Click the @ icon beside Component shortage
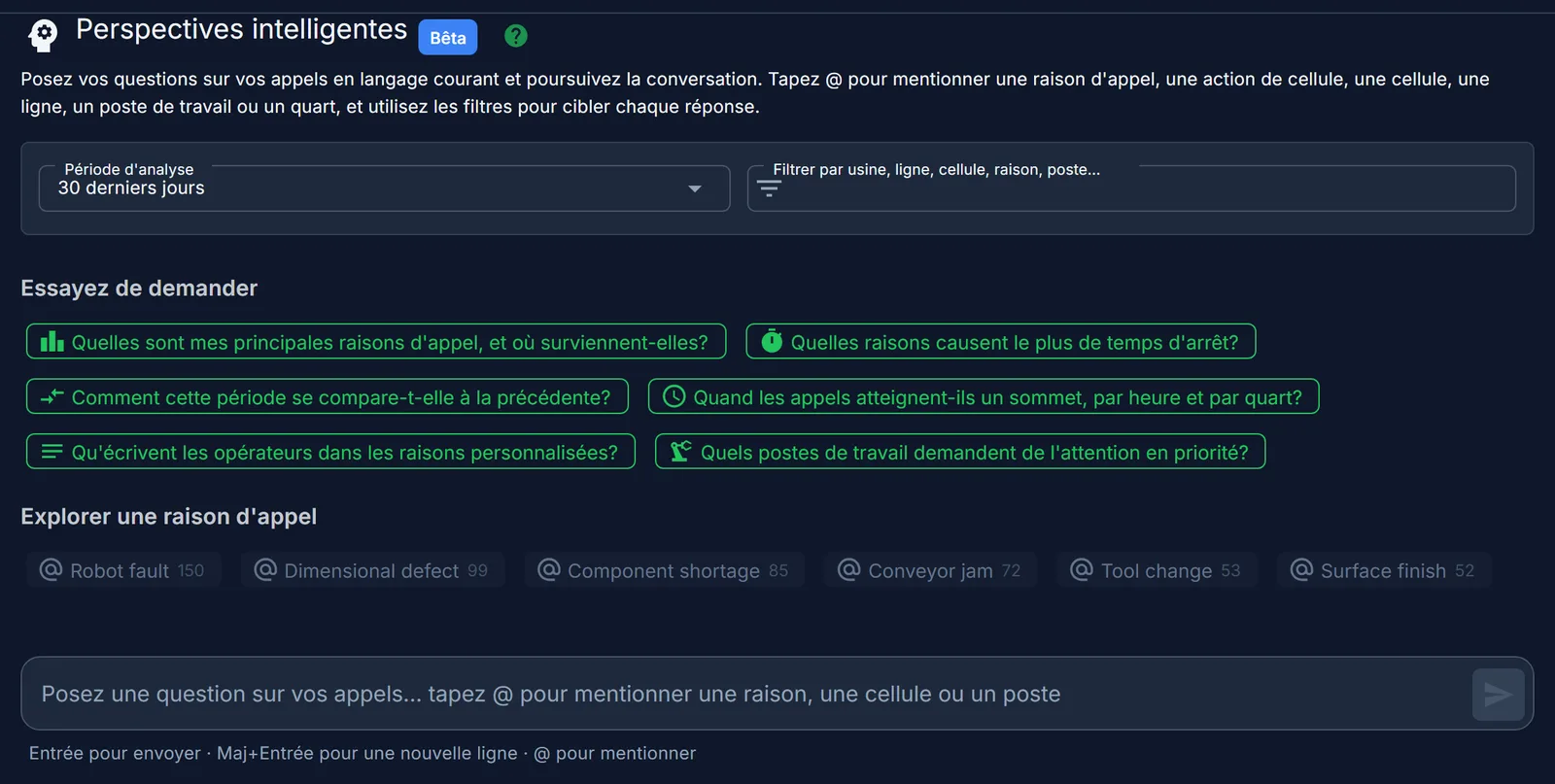 click(549, 569)
